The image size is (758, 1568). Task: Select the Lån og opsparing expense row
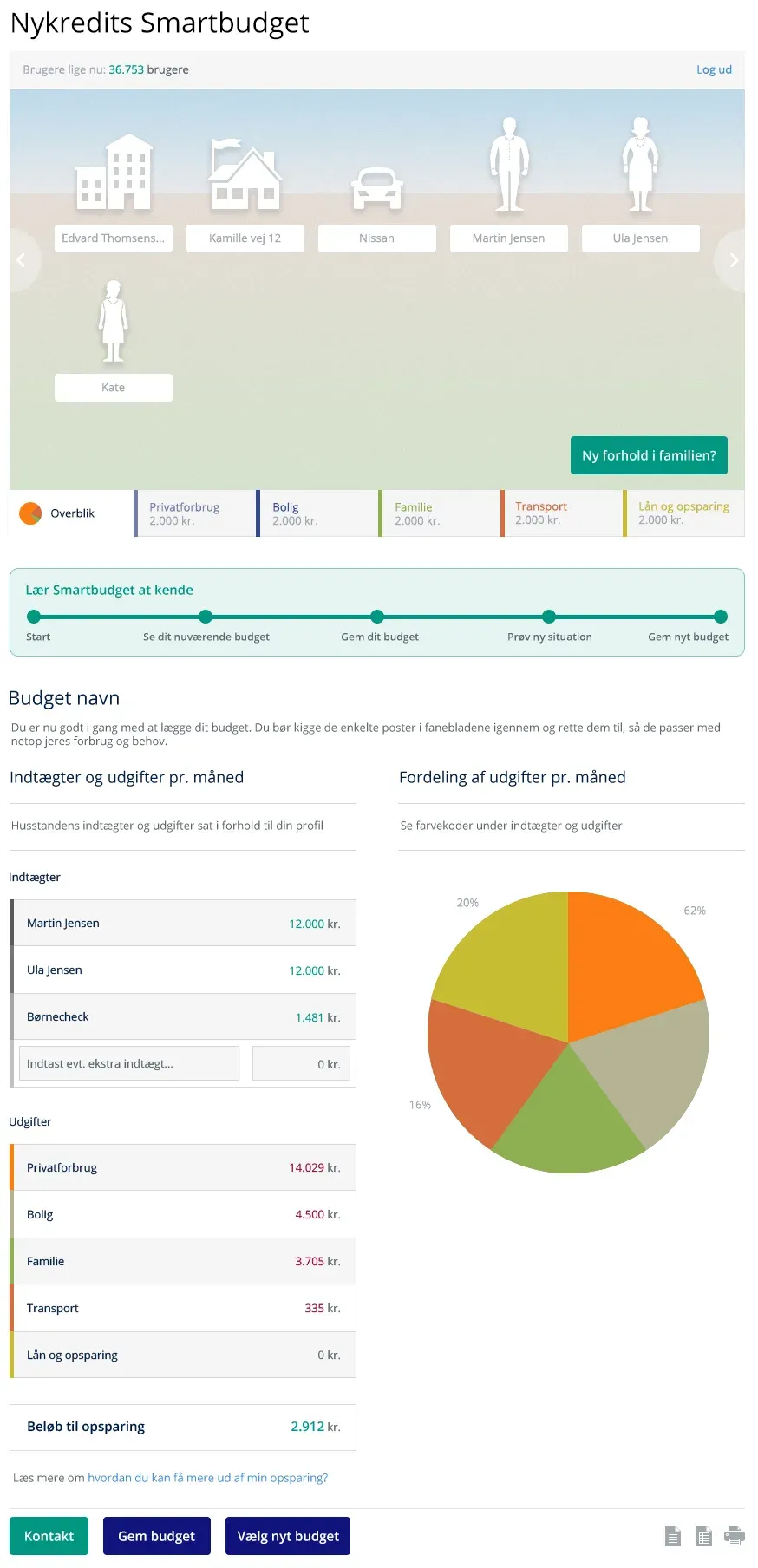183,1355
